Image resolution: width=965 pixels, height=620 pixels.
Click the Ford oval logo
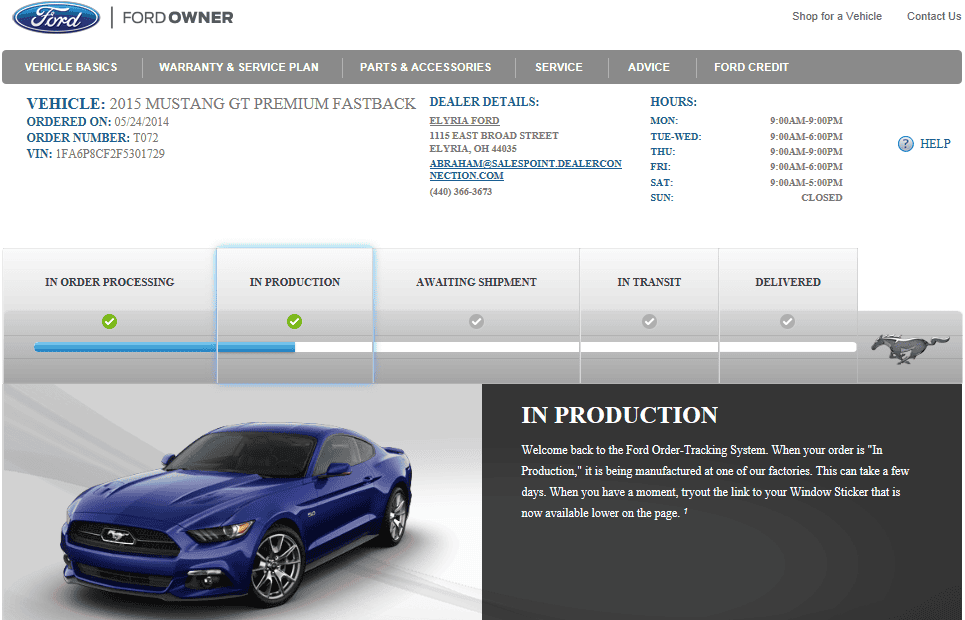click(56, 17)
